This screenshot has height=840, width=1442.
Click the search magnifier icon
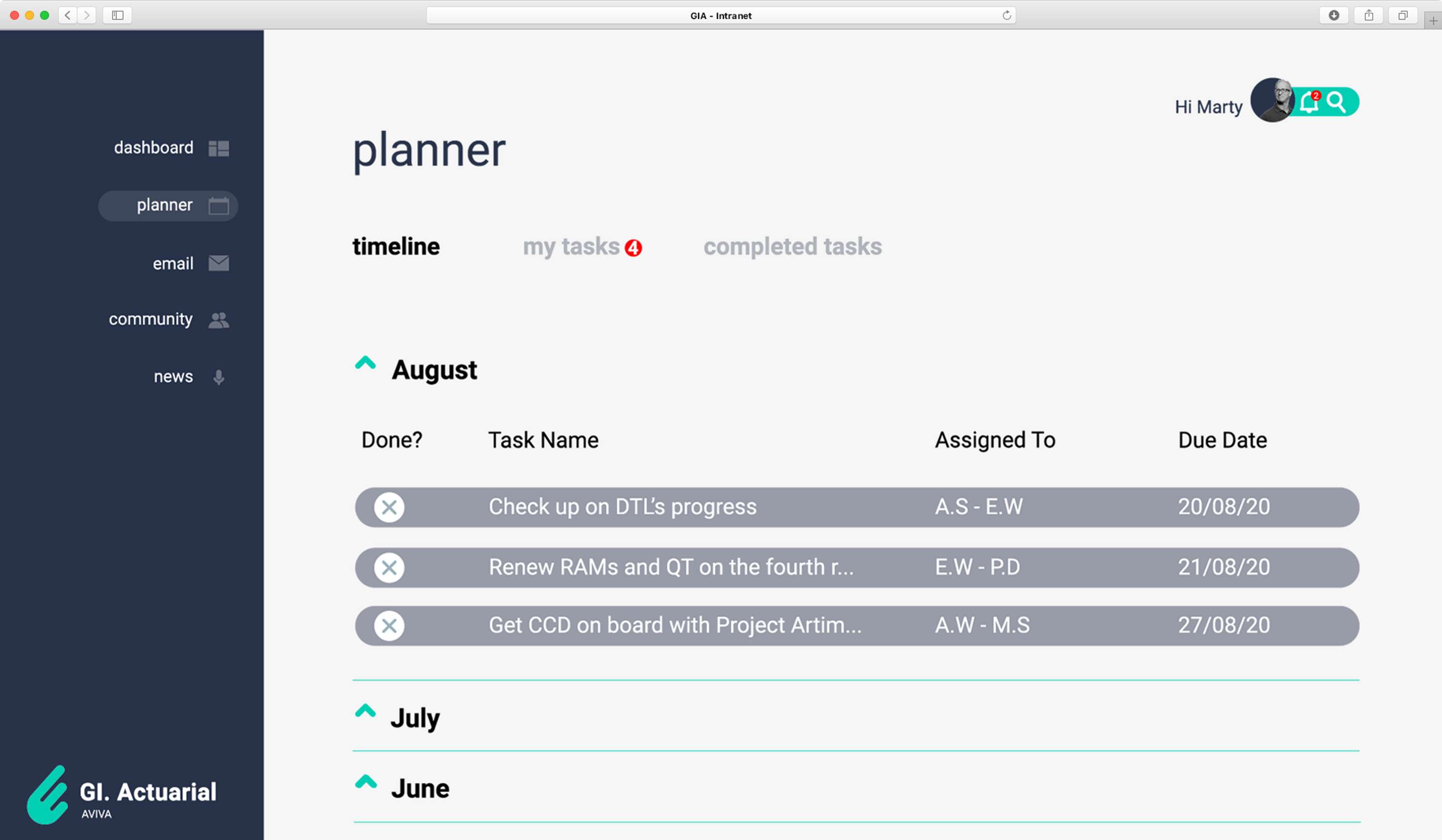tap(1336, 102)
